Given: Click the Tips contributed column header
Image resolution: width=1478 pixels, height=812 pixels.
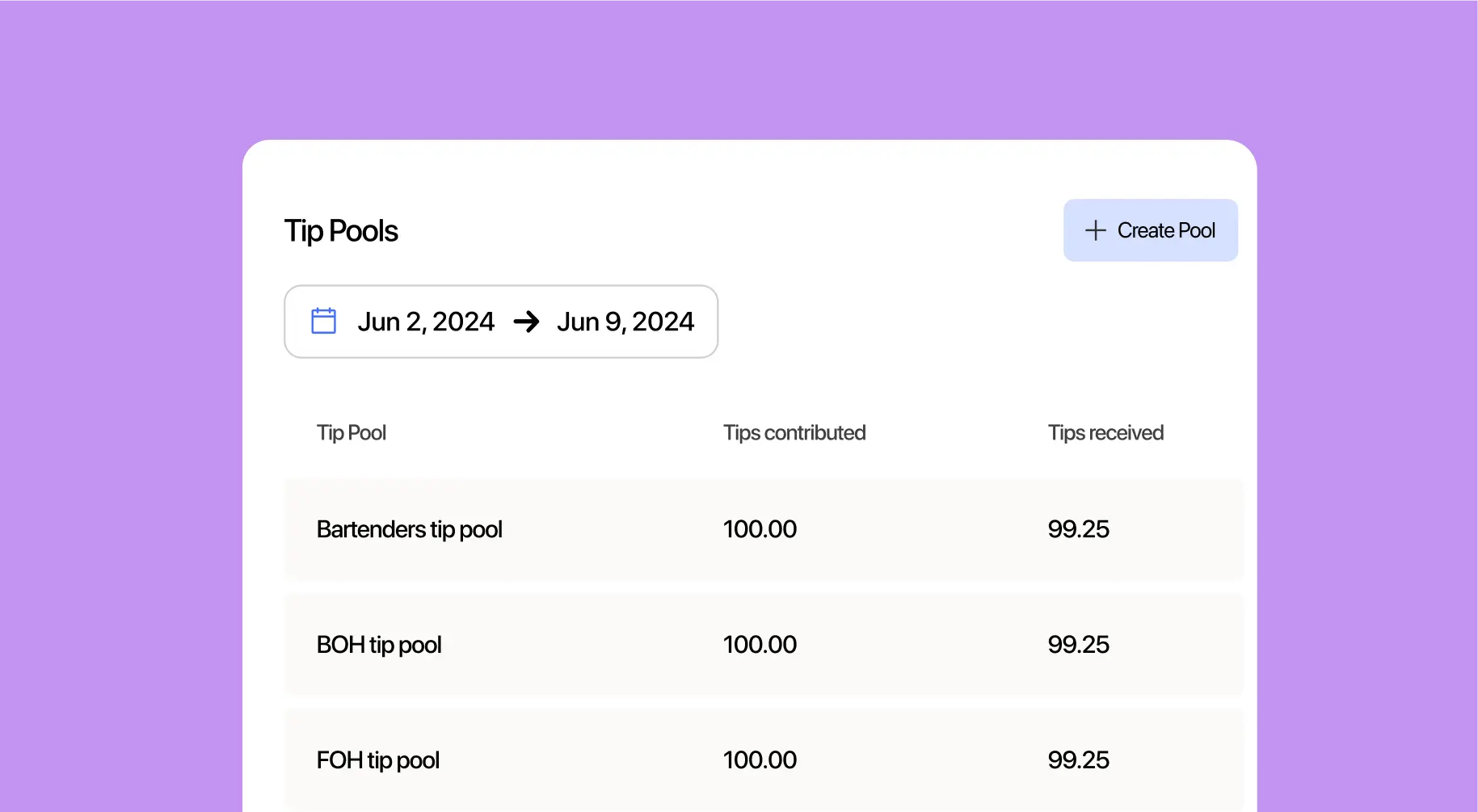Looking at the screenshot, I should pyautogui.click(x=794, y=433).
